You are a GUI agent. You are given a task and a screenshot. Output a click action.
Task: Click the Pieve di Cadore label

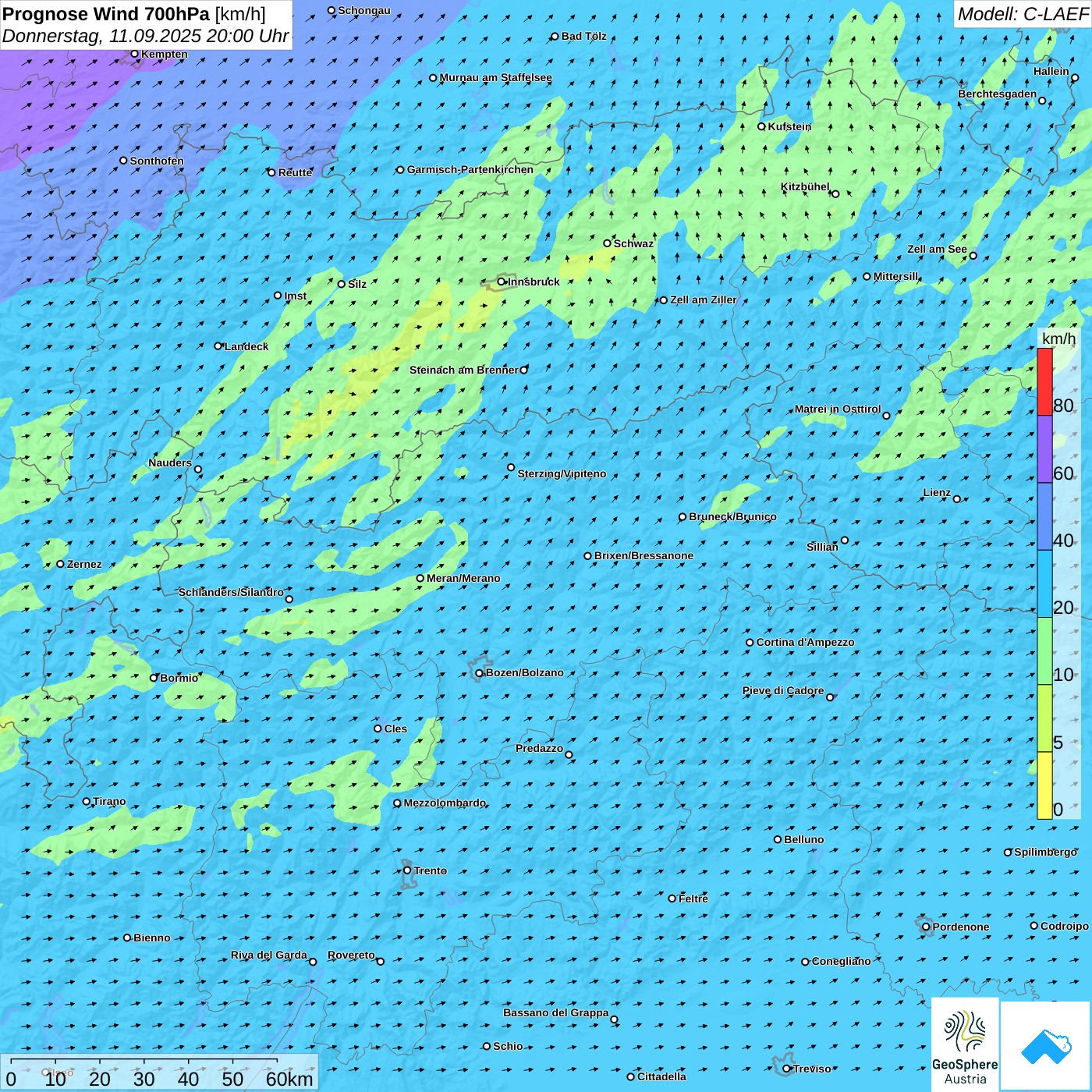point(783,690)
